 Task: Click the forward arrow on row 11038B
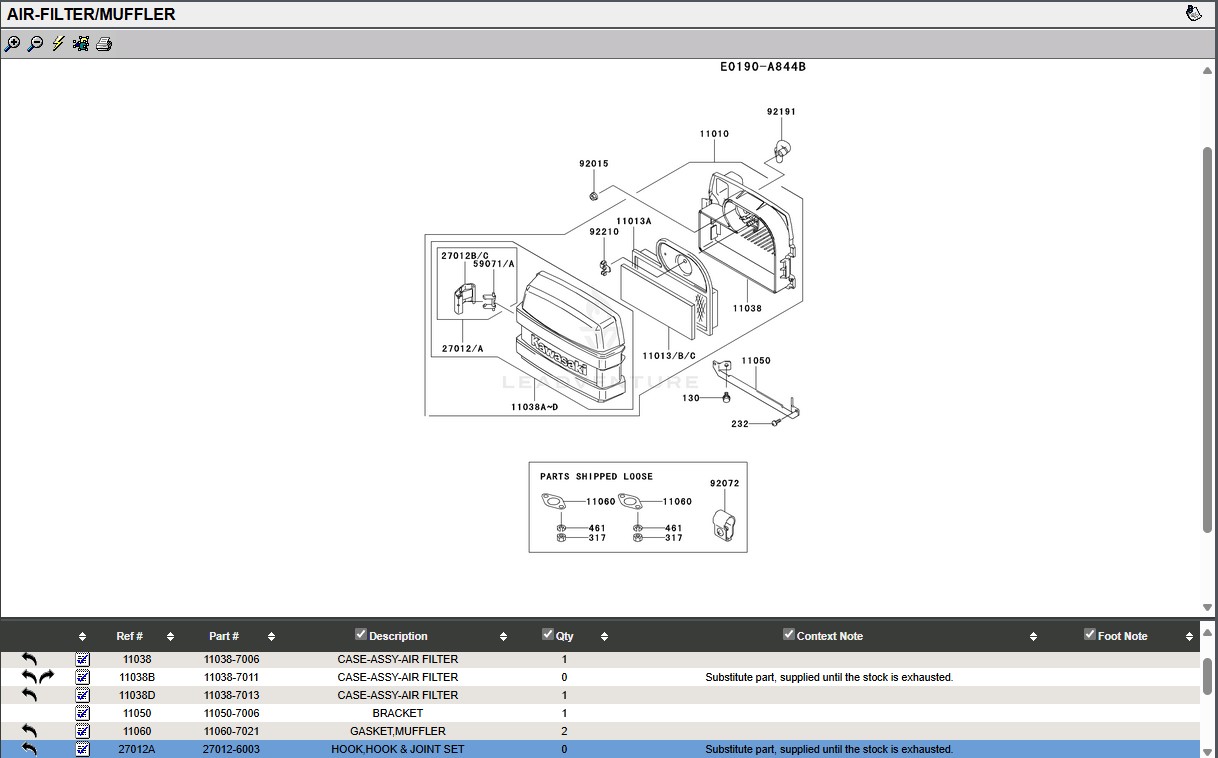[46, 677]
